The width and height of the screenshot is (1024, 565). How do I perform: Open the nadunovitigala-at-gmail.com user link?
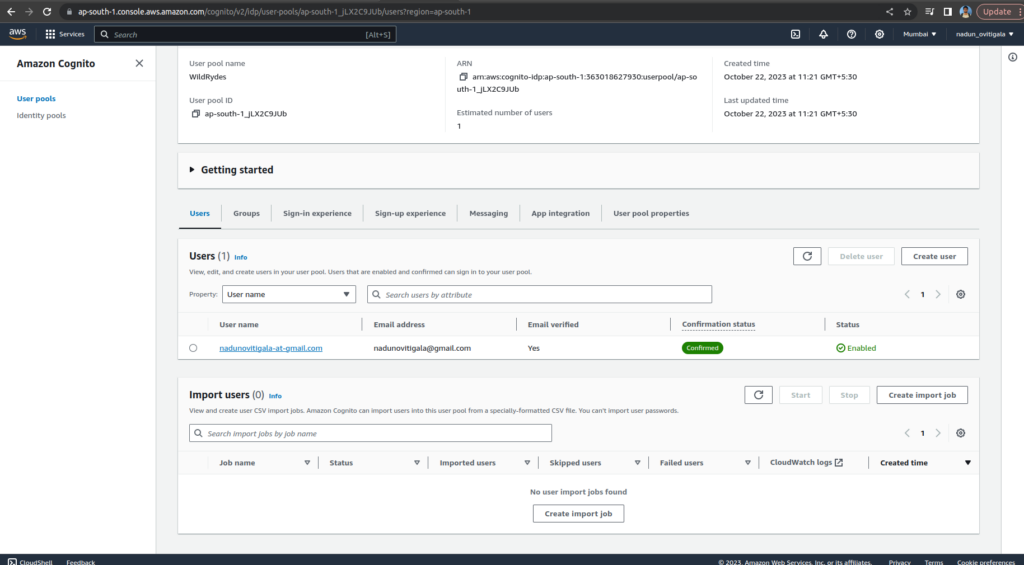270,348
